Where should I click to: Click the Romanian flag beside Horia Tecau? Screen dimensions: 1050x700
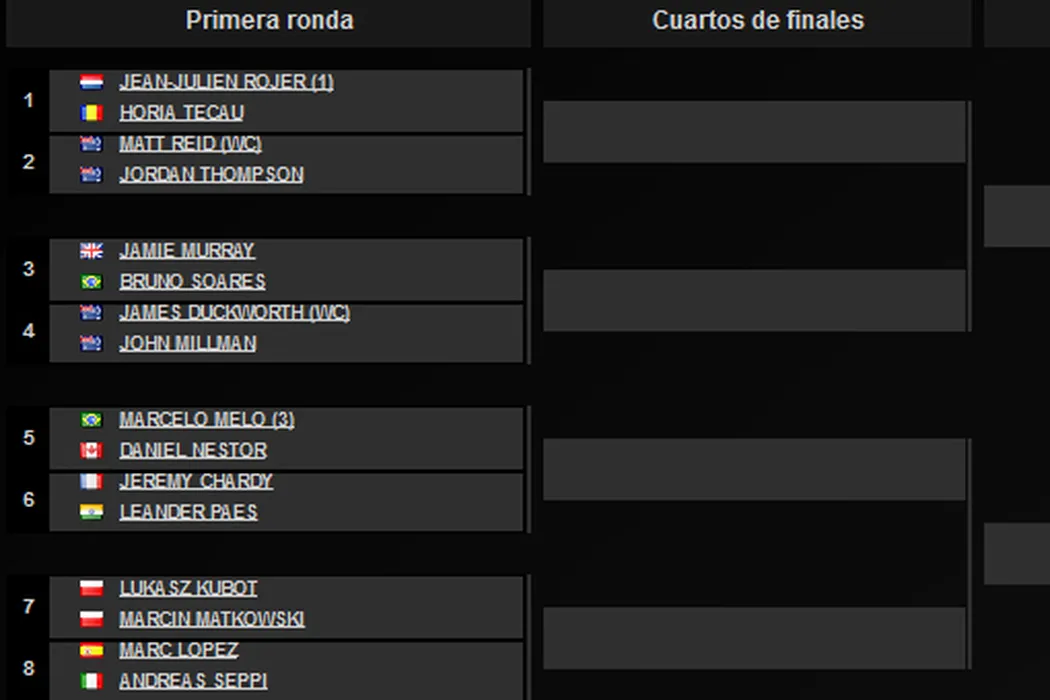[92, 113]
